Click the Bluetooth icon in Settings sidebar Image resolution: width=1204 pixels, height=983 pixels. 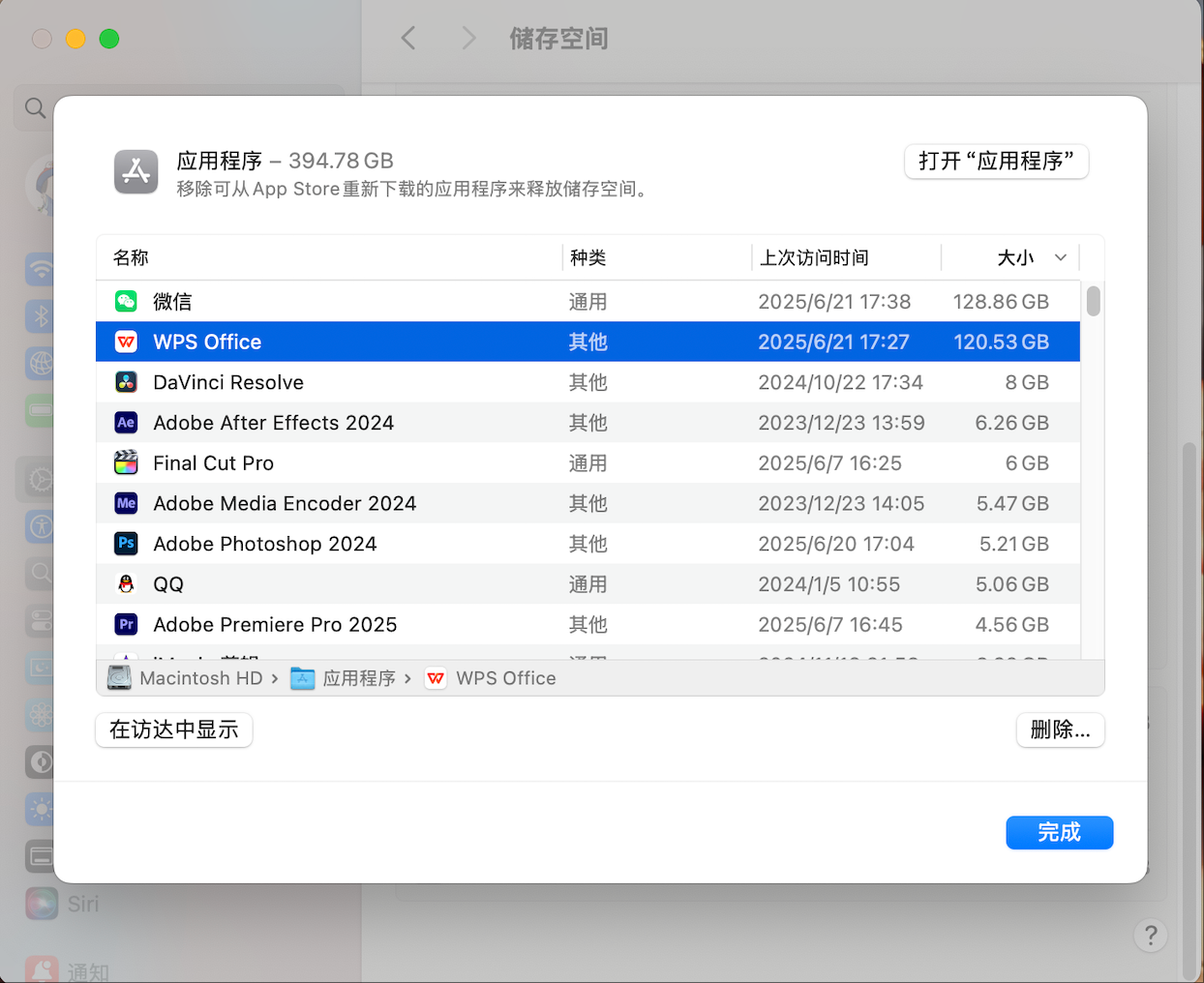(x=41, y=315)
